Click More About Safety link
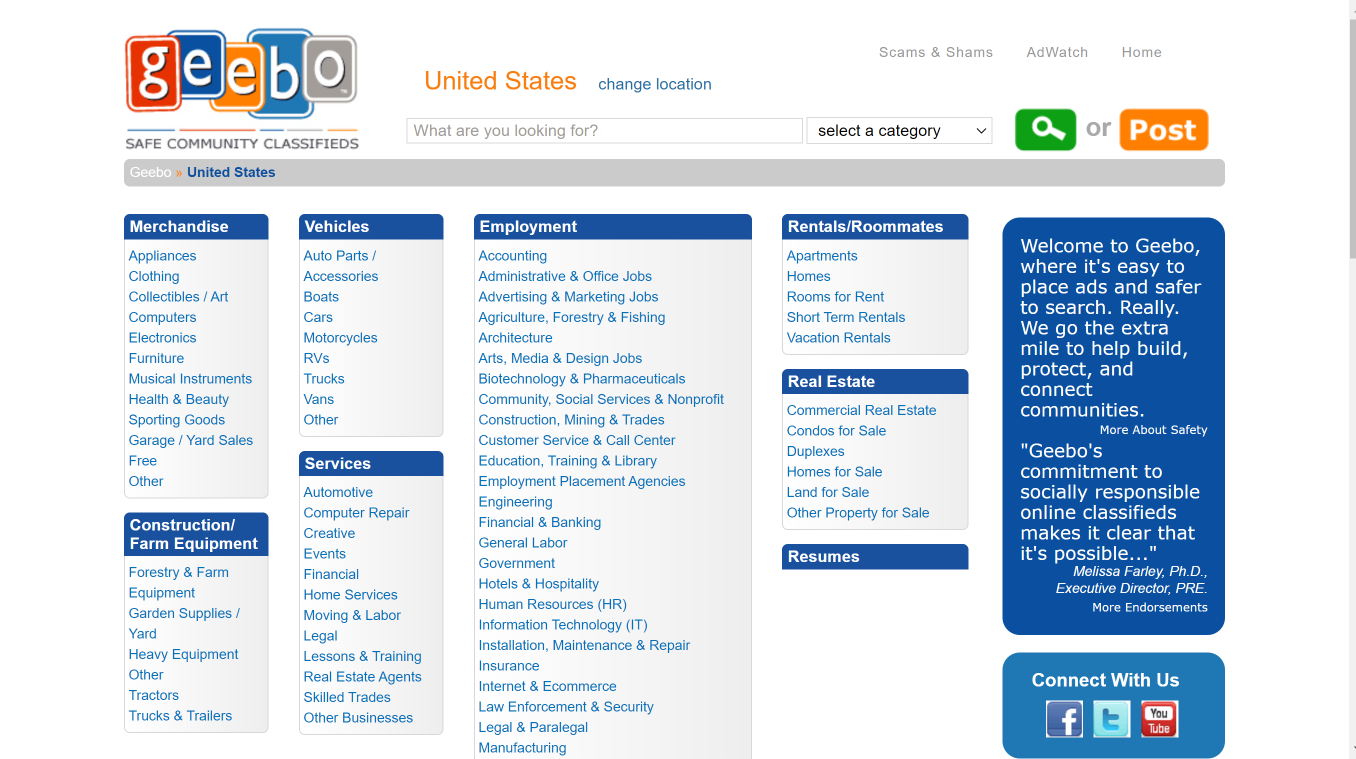1356x759 pixels. click(1153, 430)
